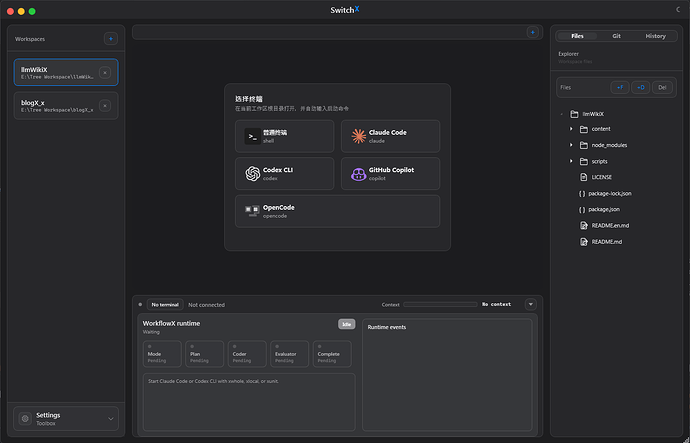Switch to the Git tab
Image resolution: width=690 pixels, height=443 pixels.
click(617, 36)
